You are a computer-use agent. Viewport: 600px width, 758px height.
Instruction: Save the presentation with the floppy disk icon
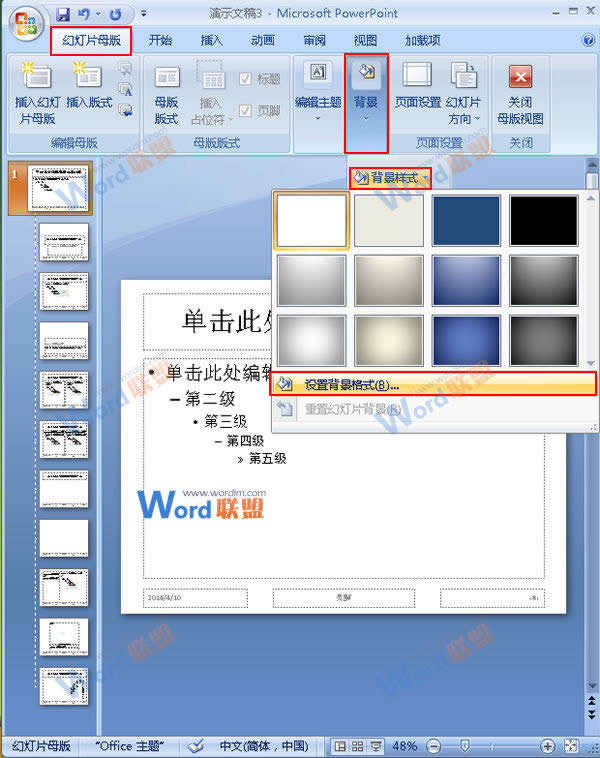point(63,15)
